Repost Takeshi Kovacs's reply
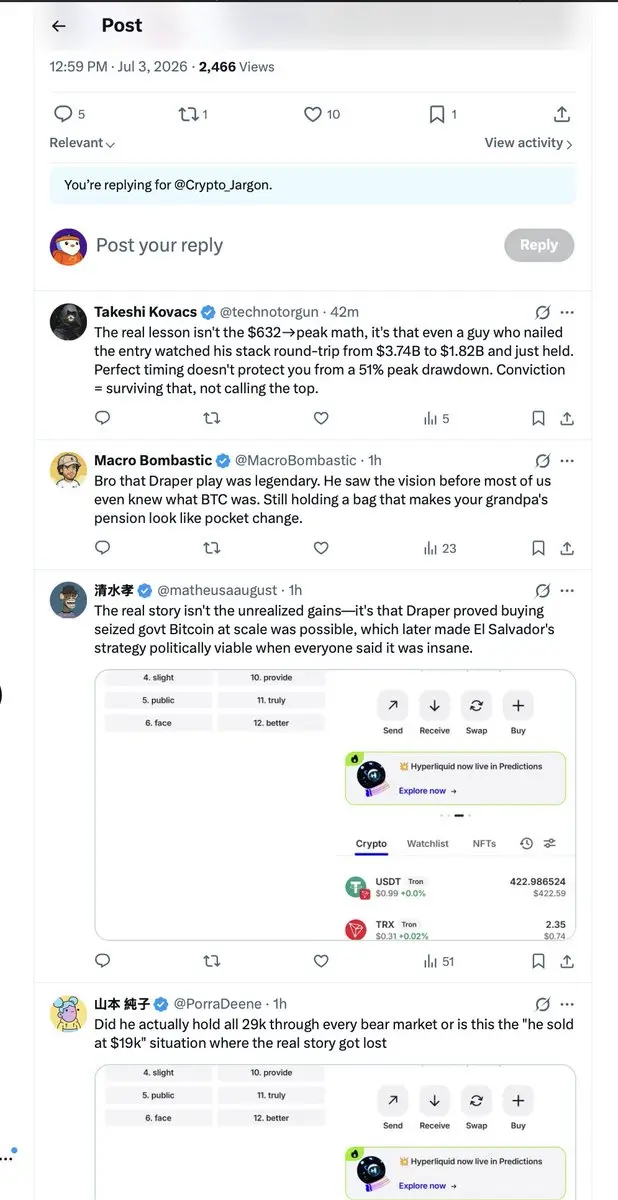 (212, 418)
